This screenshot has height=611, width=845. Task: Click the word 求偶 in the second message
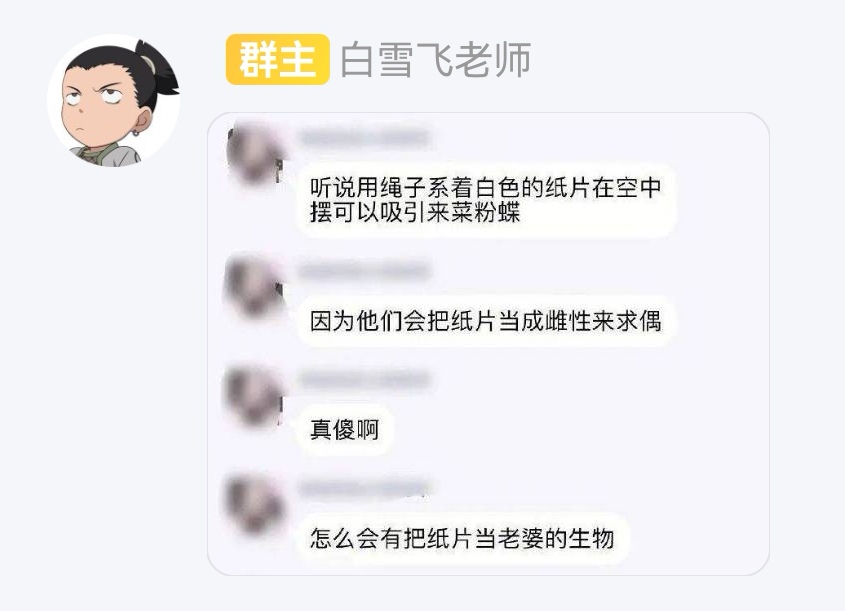pos(639,321)
